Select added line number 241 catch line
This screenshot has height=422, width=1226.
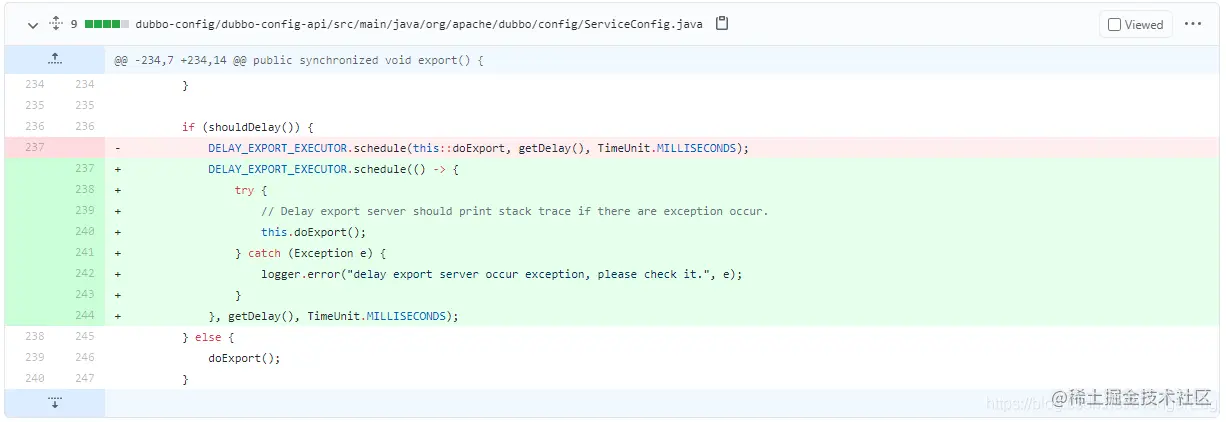click(x=84, y=253)
